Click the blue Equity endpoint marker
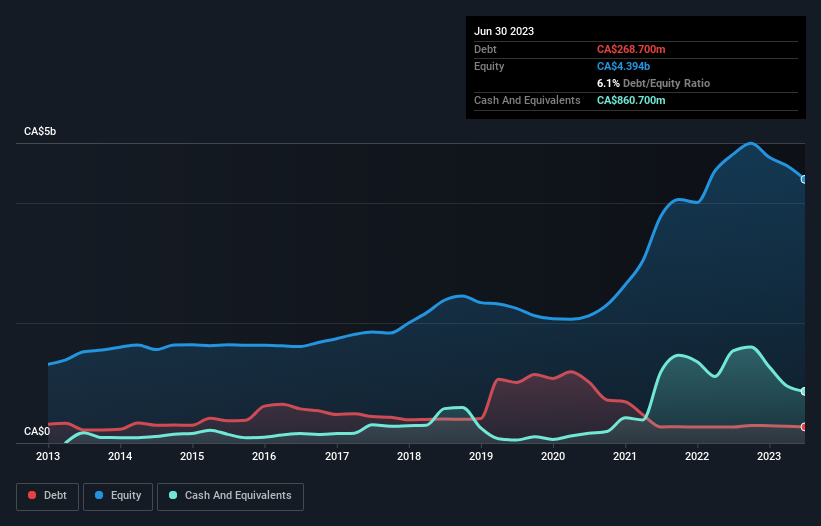The width and height of the screenshot is (821, 526). click(804, 180)
